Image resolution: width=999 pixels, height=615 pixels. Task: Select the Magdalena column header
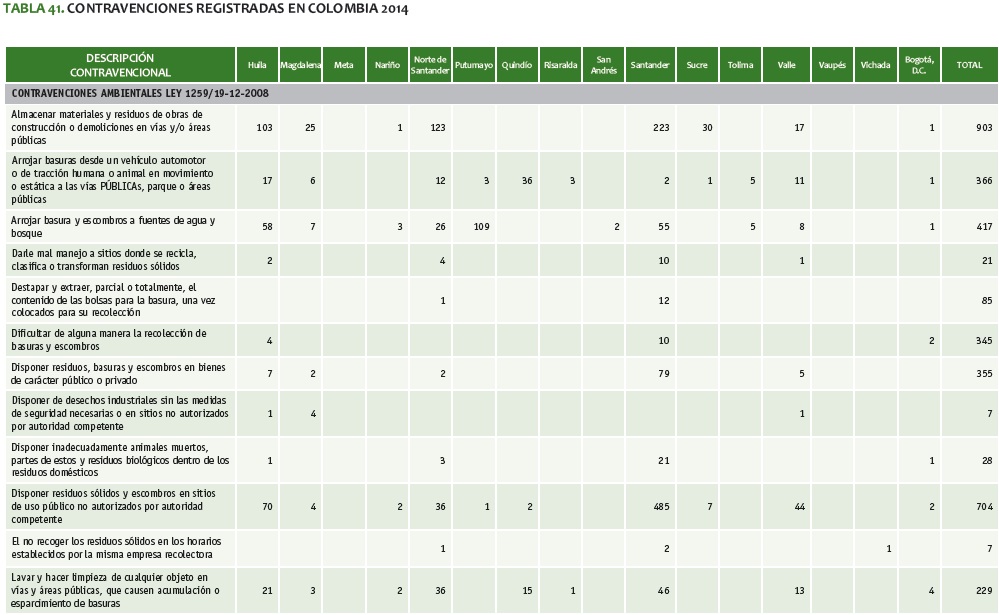coord(300,65)
